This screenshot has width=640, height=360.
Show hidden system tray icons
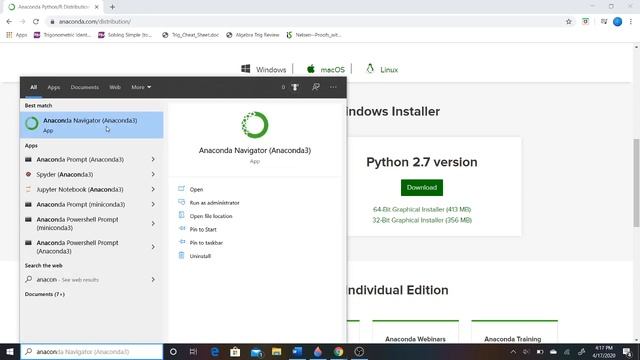513,352
